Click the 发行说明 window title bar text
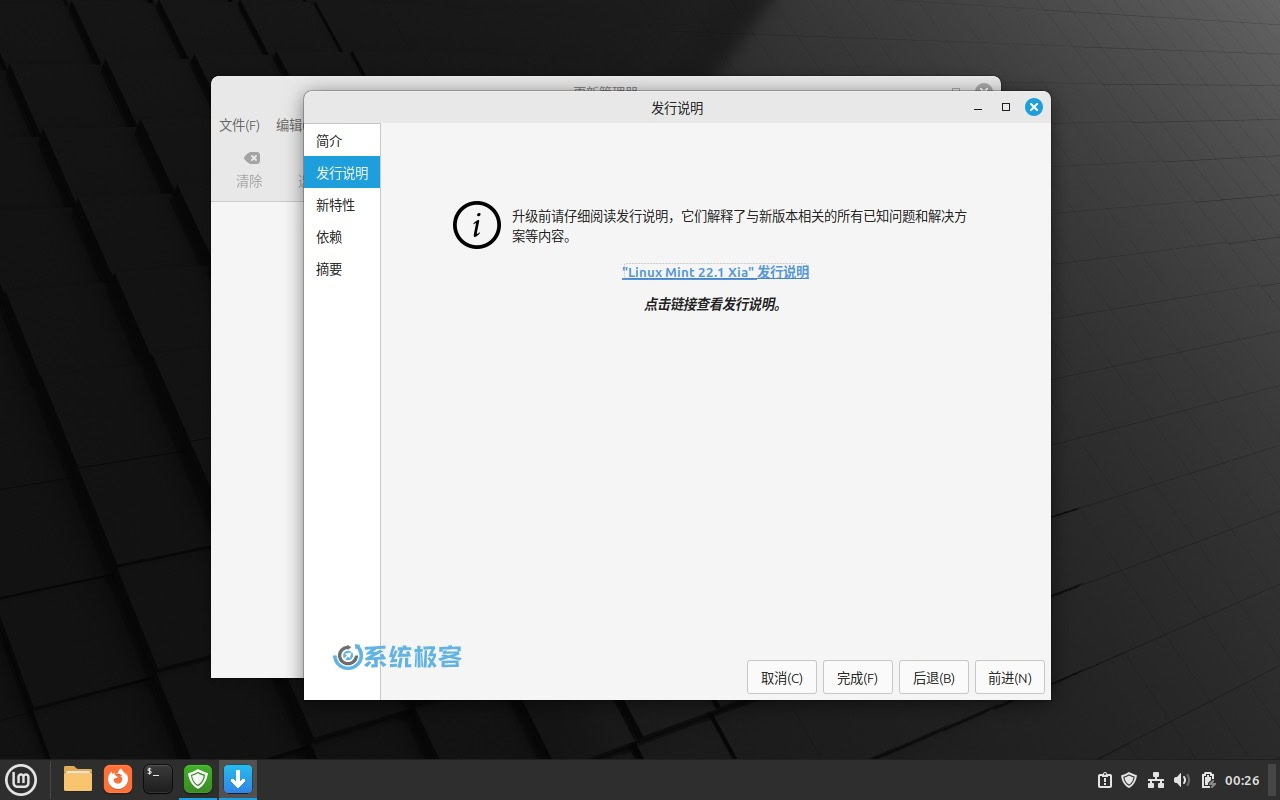This screenshot has height=800, width=1280. pos(677,108)
